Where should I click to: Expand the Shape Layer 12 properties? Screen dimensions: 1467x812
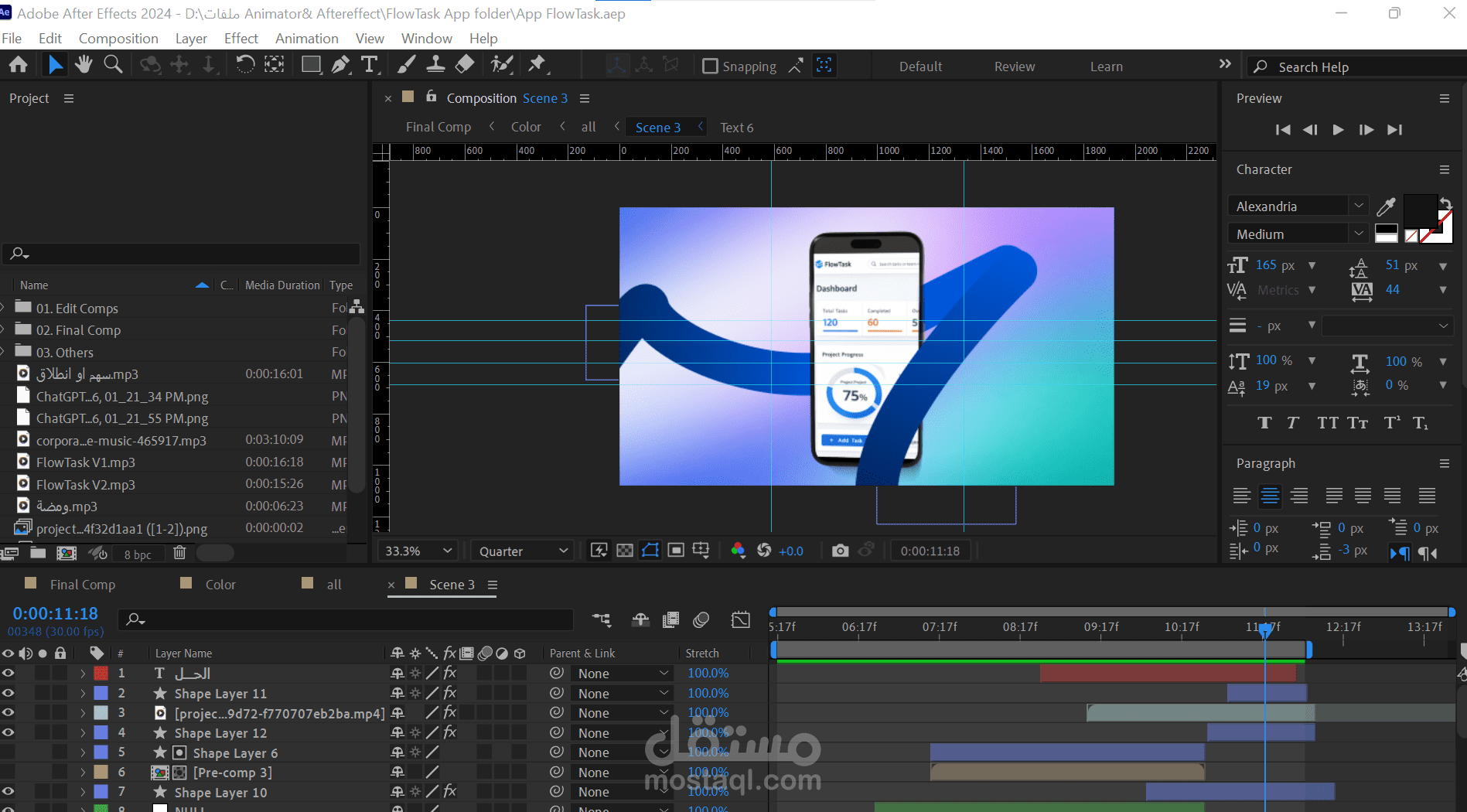pos(83,732)
